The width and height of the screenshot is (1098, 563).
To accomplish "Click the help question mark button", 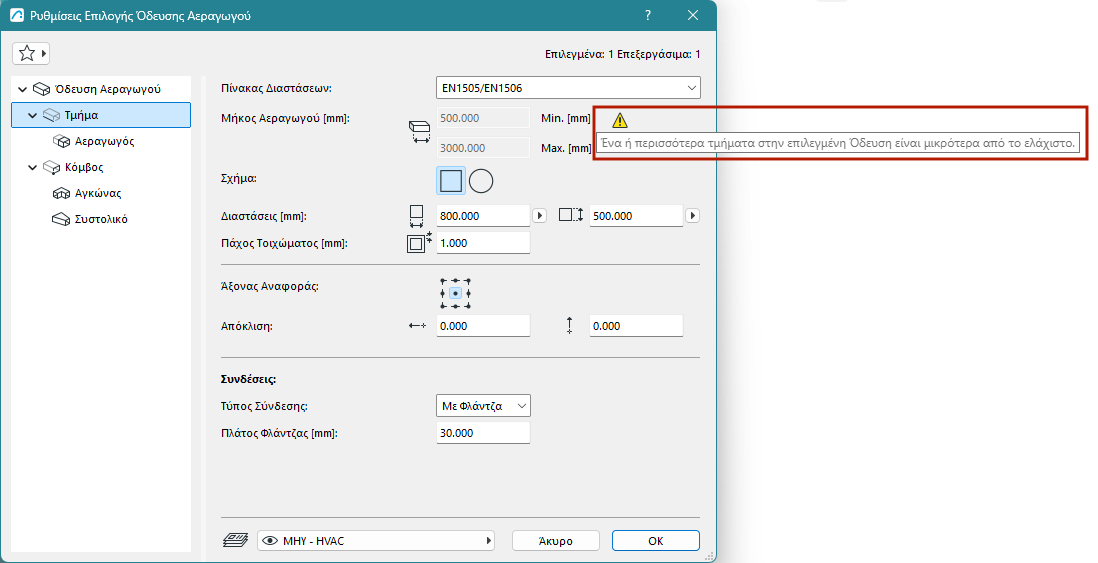I will tap(648, 15).
